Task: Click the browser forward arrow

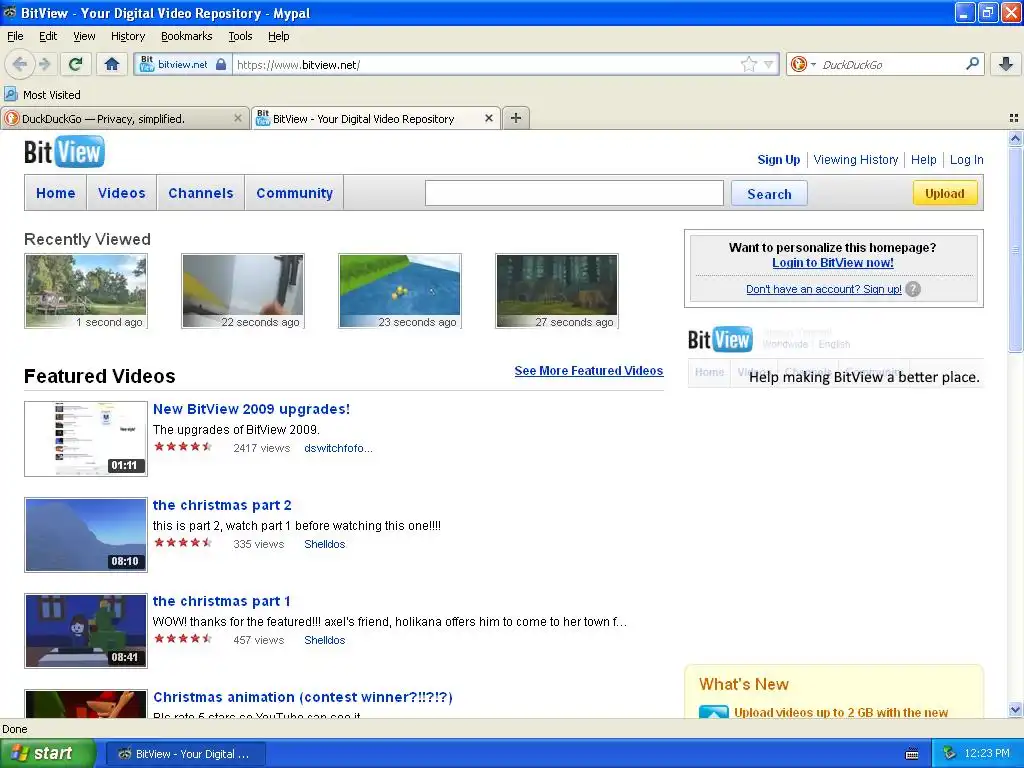Action: pyautogui.click(x=44, y=64)
